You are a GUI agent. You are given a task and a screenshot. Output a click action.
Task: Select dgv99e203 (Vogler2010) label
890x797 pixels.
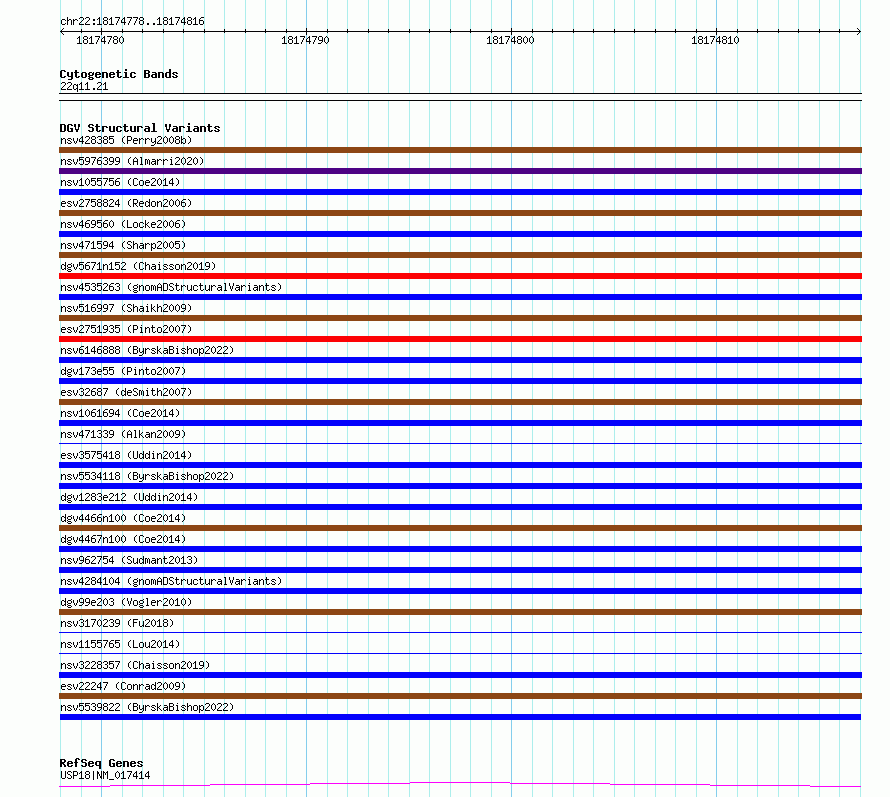pyautogui.click(x=126, y=602)
